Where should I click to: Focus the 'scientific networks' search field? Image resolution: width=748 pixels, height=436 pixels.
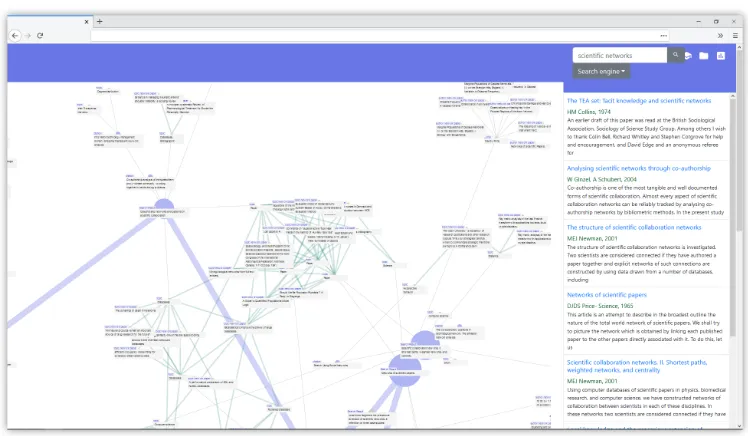[619, 55]
